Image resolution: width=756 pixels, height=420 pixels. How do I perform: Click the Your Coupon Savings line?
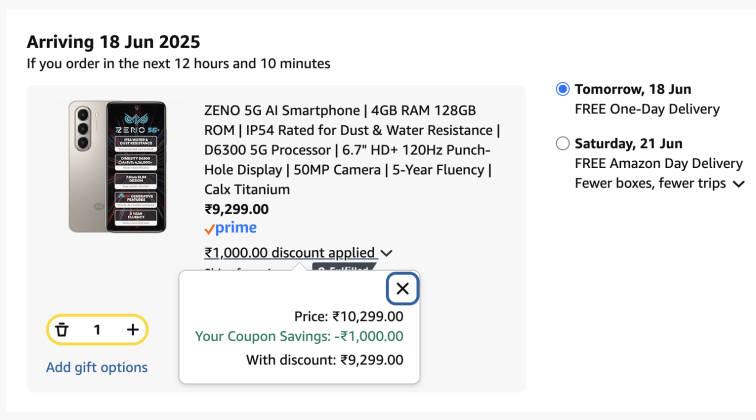pos(299,336)
